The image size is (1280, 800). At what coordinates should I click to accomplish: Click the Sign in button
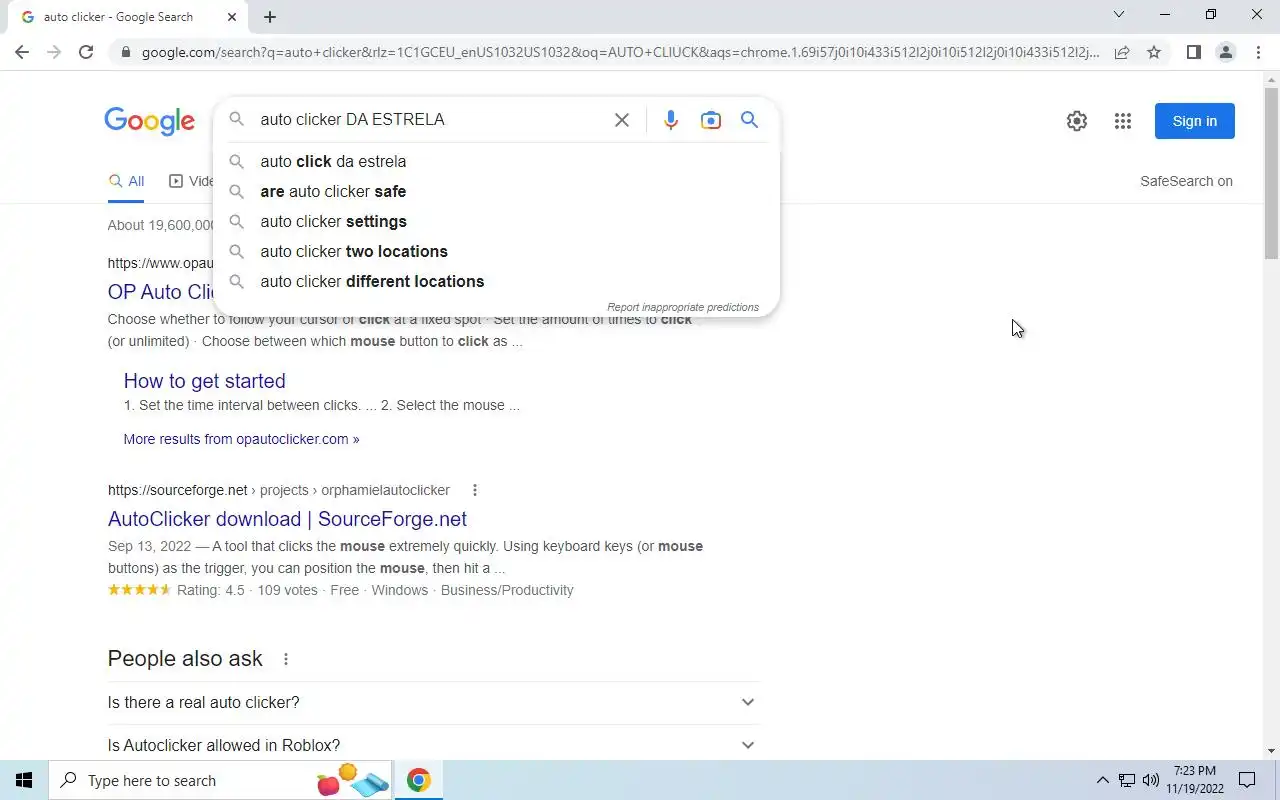tap(1195, 121)
